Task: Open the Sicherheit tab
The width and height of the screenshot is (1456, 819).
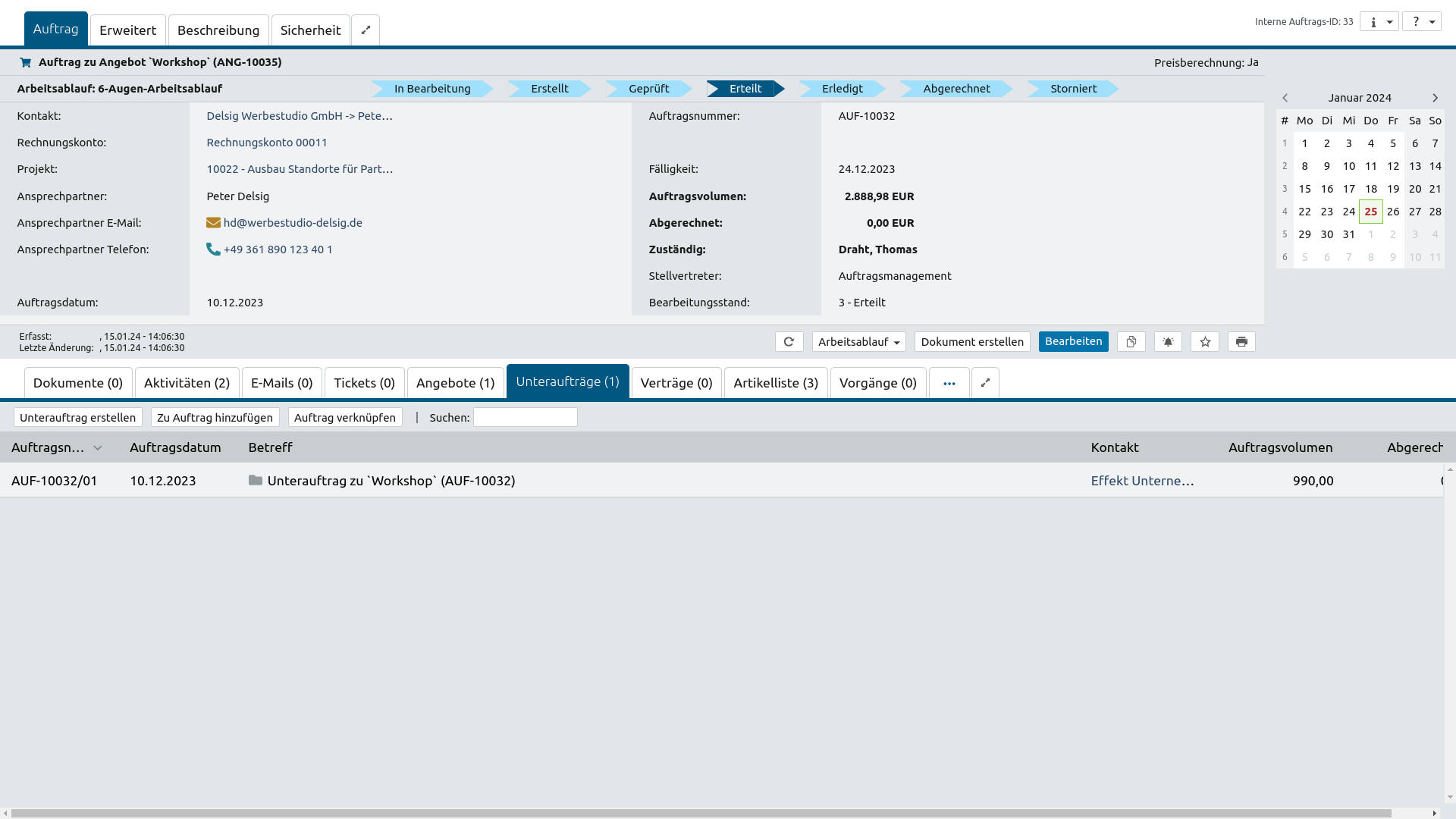Action: 310,30
